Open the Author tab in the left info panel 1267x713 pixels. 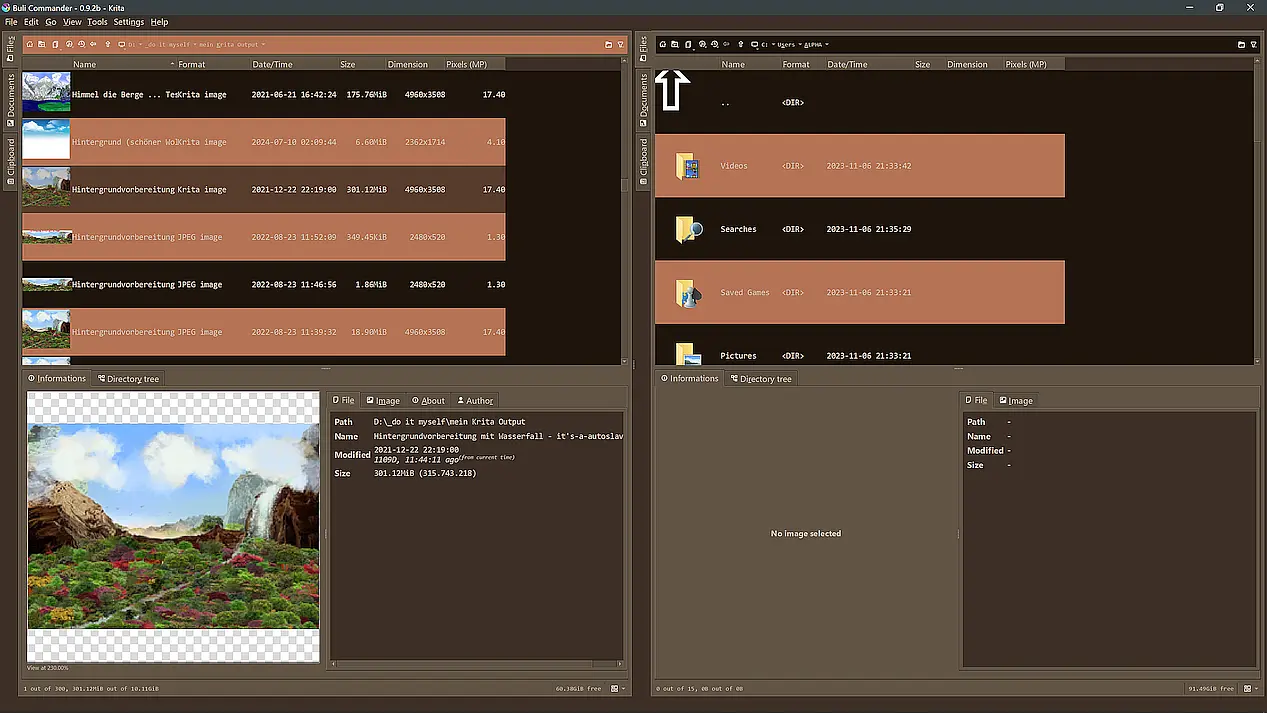click(x=475, y=400)
